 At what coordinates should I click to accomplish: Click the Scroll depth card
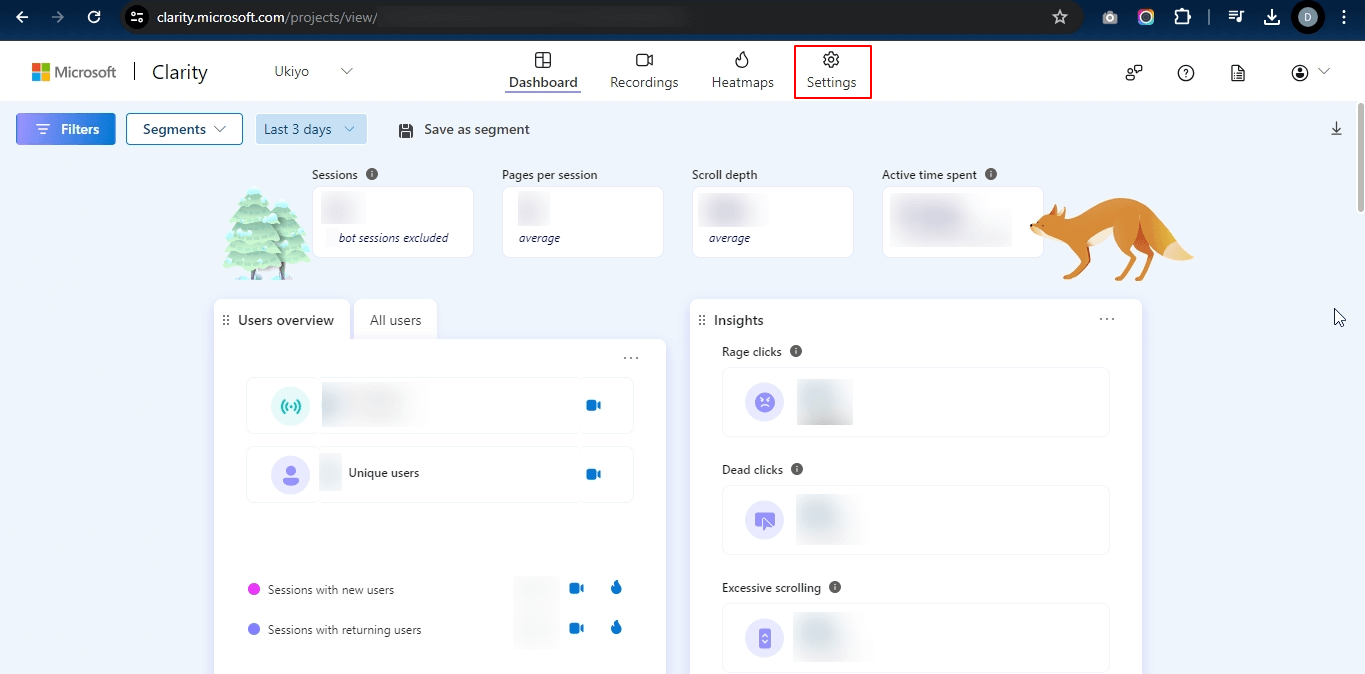pyautogui.click(x=773, y=222)
